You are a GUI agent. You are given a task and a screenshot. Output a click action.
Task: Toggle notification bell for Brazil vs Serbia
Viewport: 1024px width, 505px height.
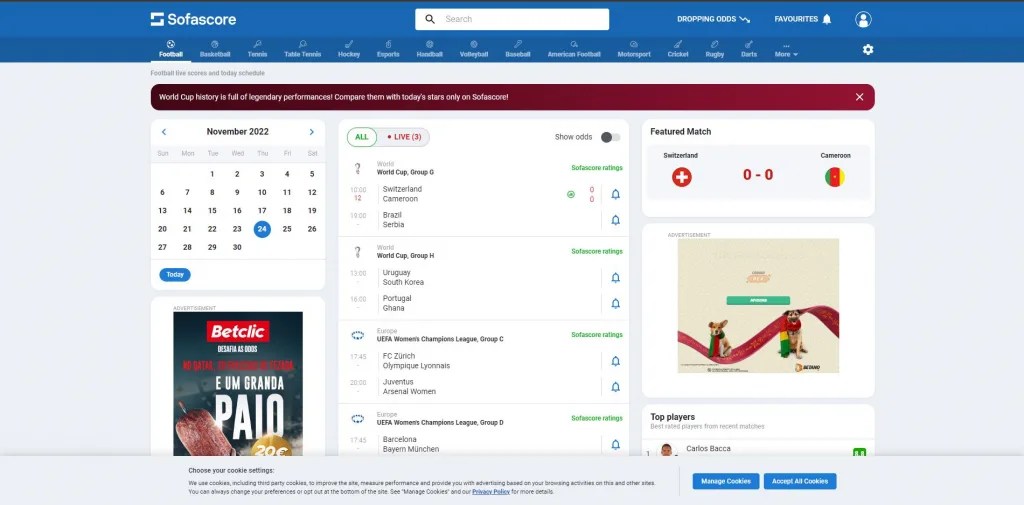[615, 220]
